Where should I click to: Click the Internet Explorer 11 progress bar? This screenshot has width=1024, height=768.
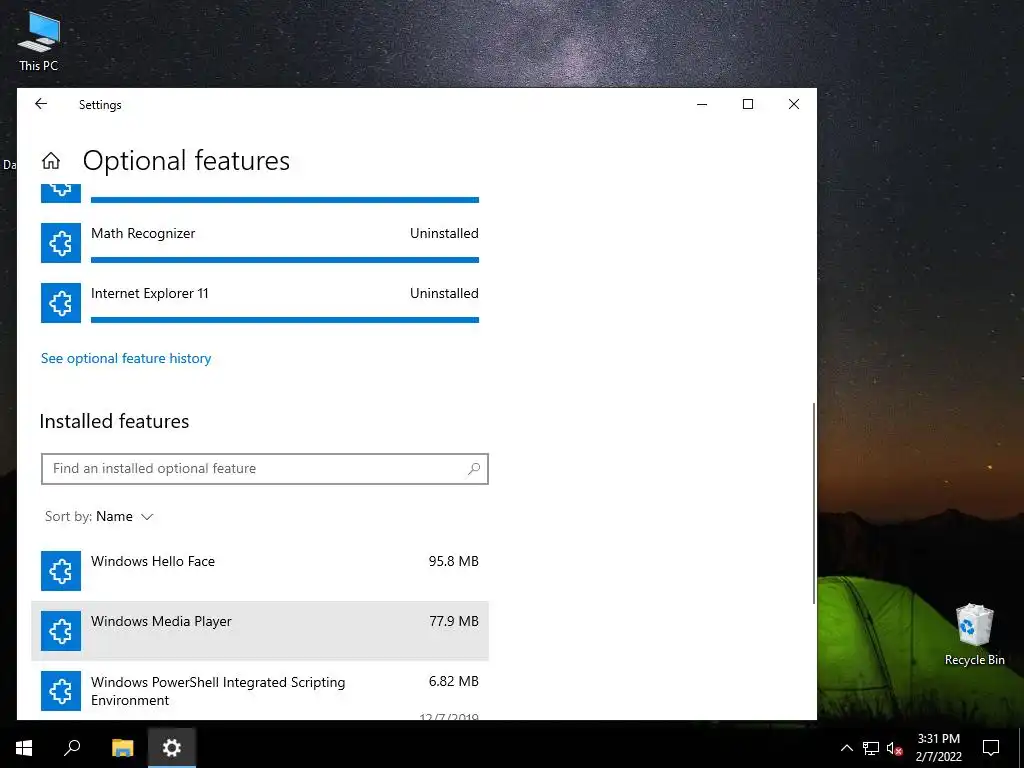pos(285,320)
